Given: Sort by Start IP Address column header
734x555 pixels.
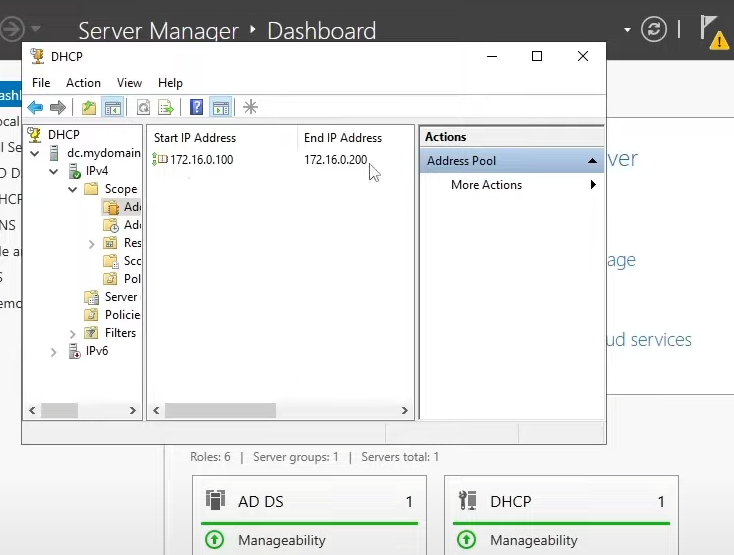Looking at the screenshot, I should click(222, 138).
